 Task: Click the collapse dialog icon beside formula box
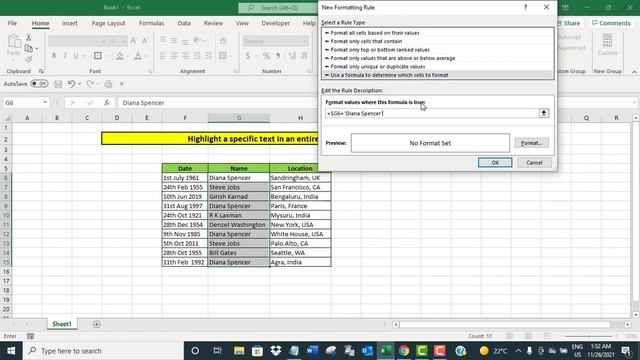[x=544, y=113]
